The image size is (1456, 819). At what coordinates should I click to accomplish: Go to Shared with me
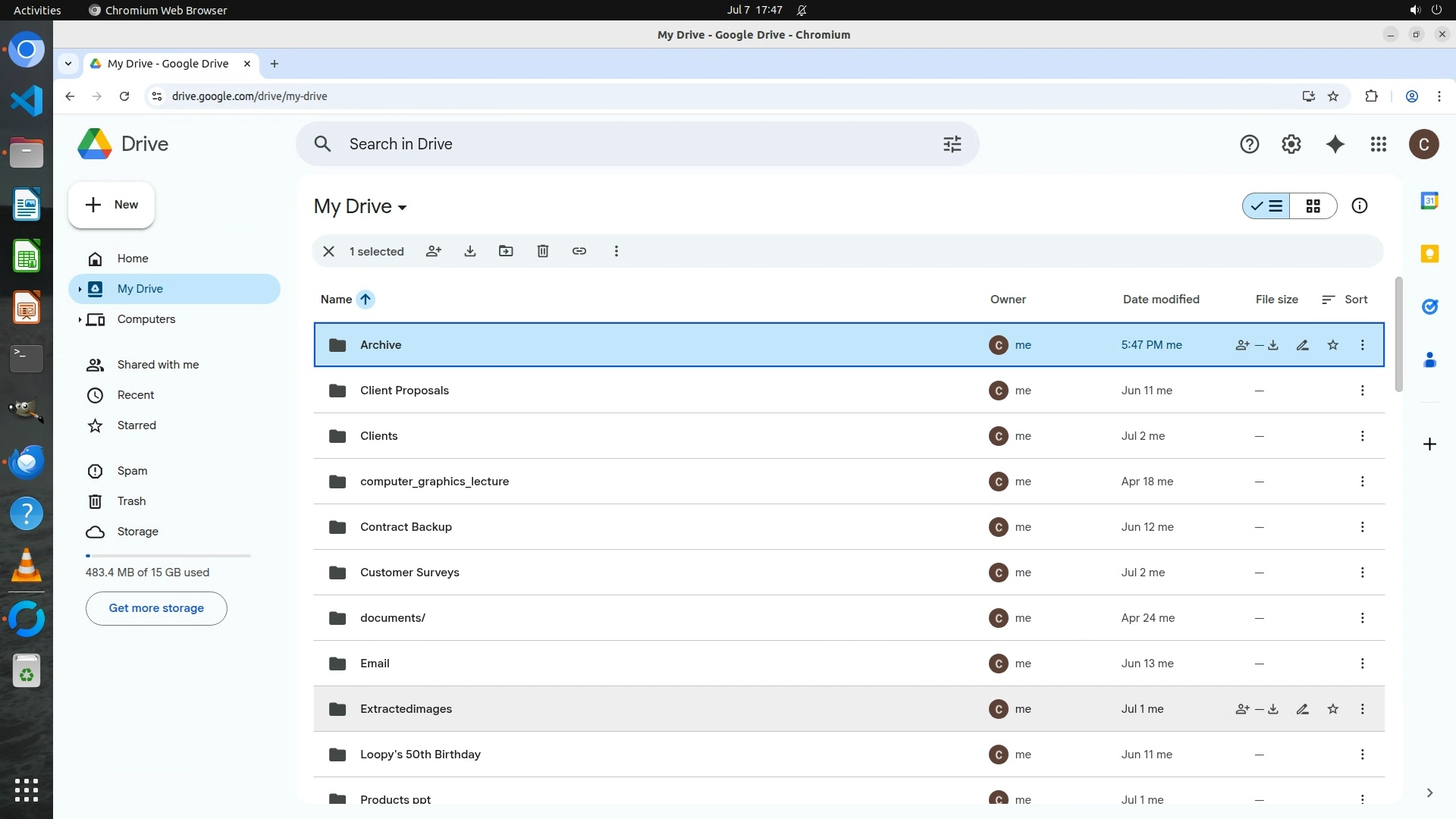point(158,365)
